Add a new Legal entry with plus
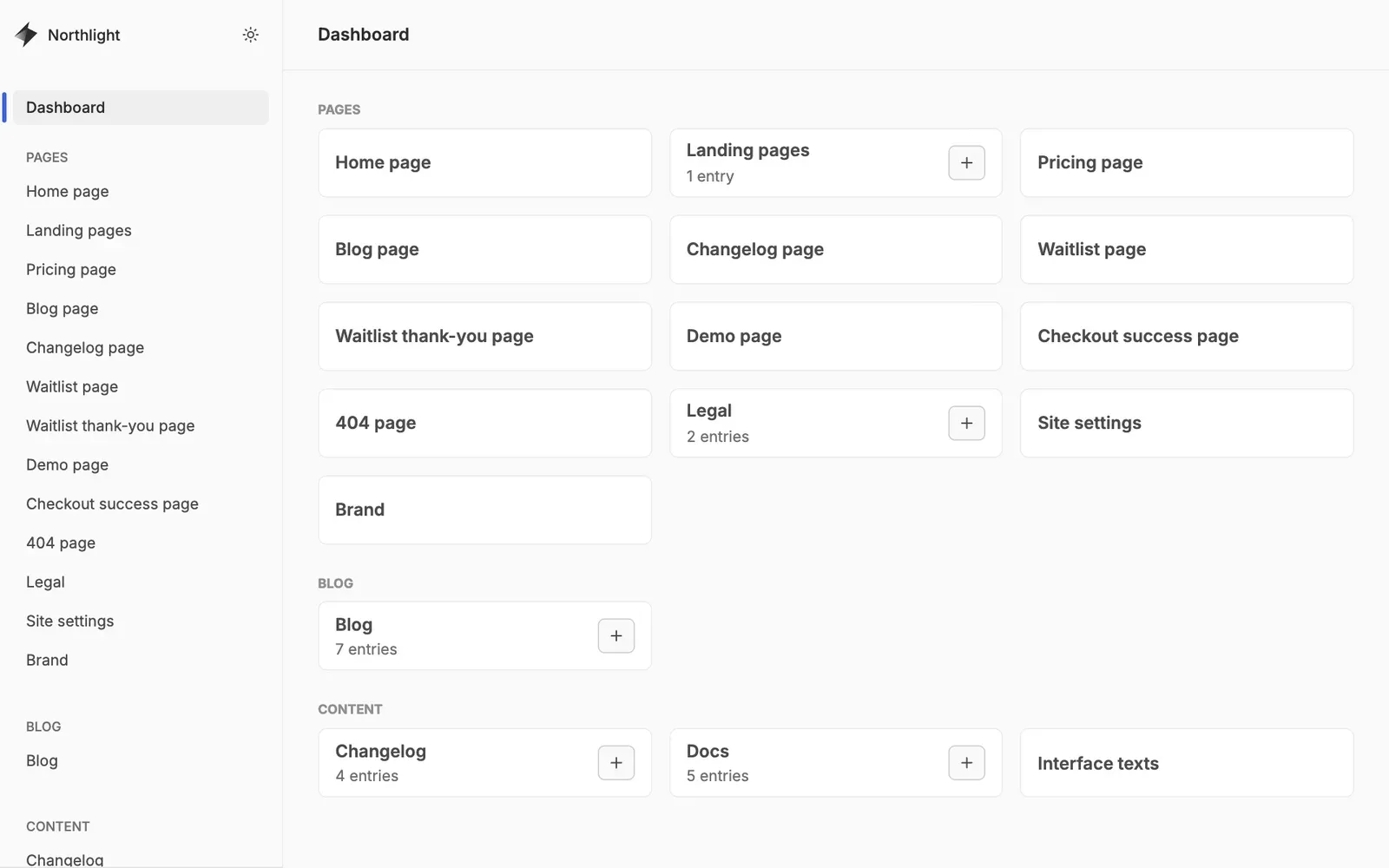Image resolution: width=1389 pixels, height=868 pixels. coord(966,424)
